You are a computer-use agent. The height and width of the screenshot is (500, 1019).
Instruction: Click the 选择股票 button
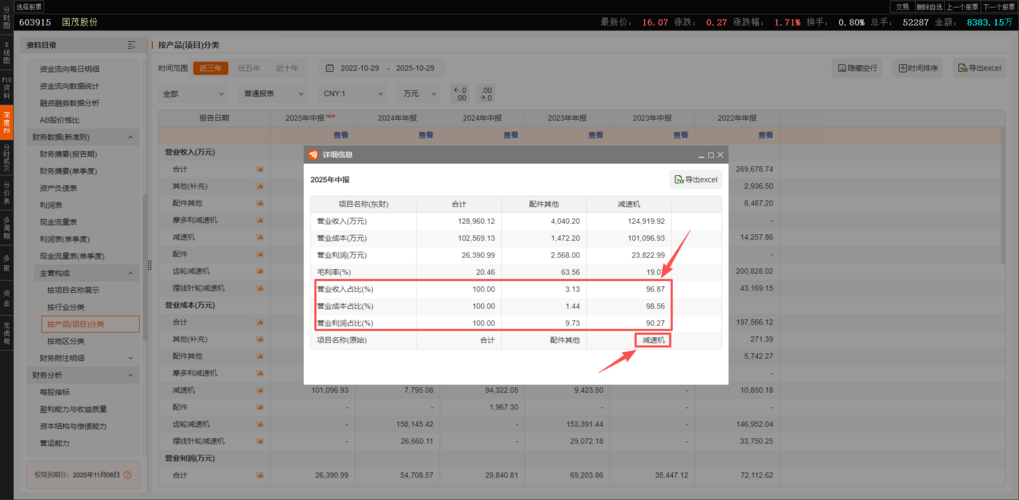pos(29,6)
